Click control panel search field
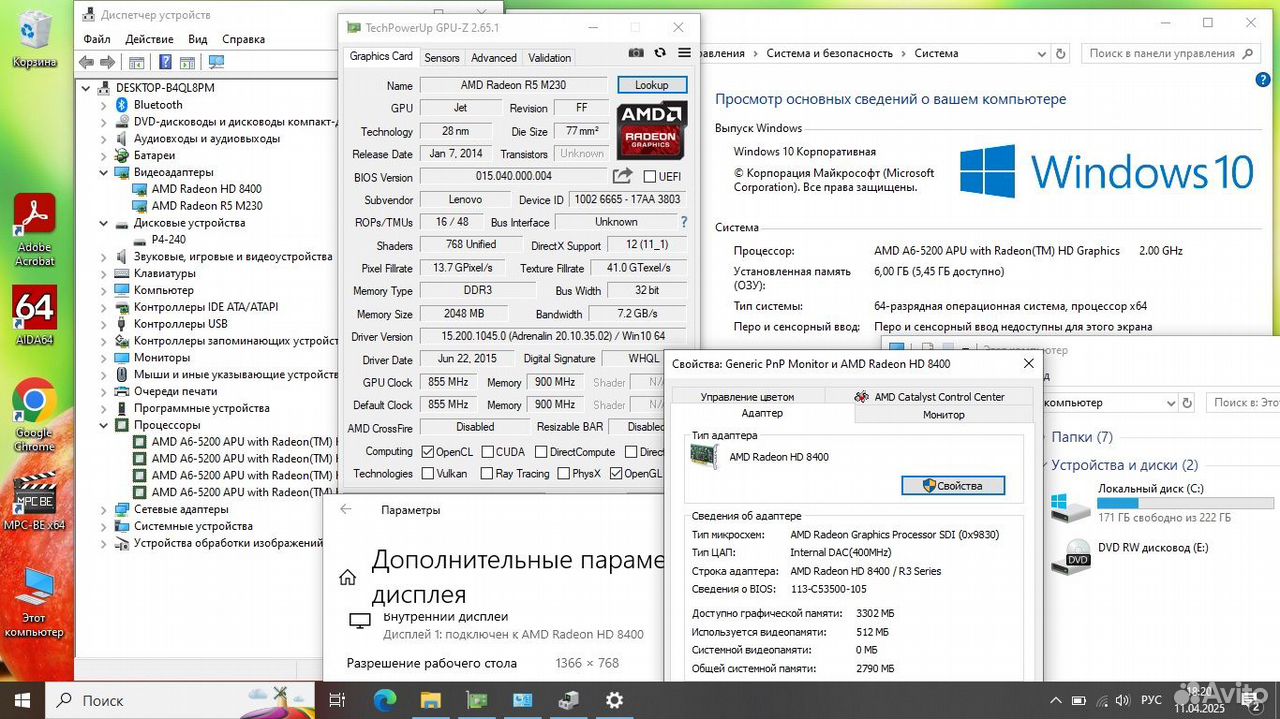Image resolution: width=1280 pixels, height=719 pixels. [x=1169, y=53]
